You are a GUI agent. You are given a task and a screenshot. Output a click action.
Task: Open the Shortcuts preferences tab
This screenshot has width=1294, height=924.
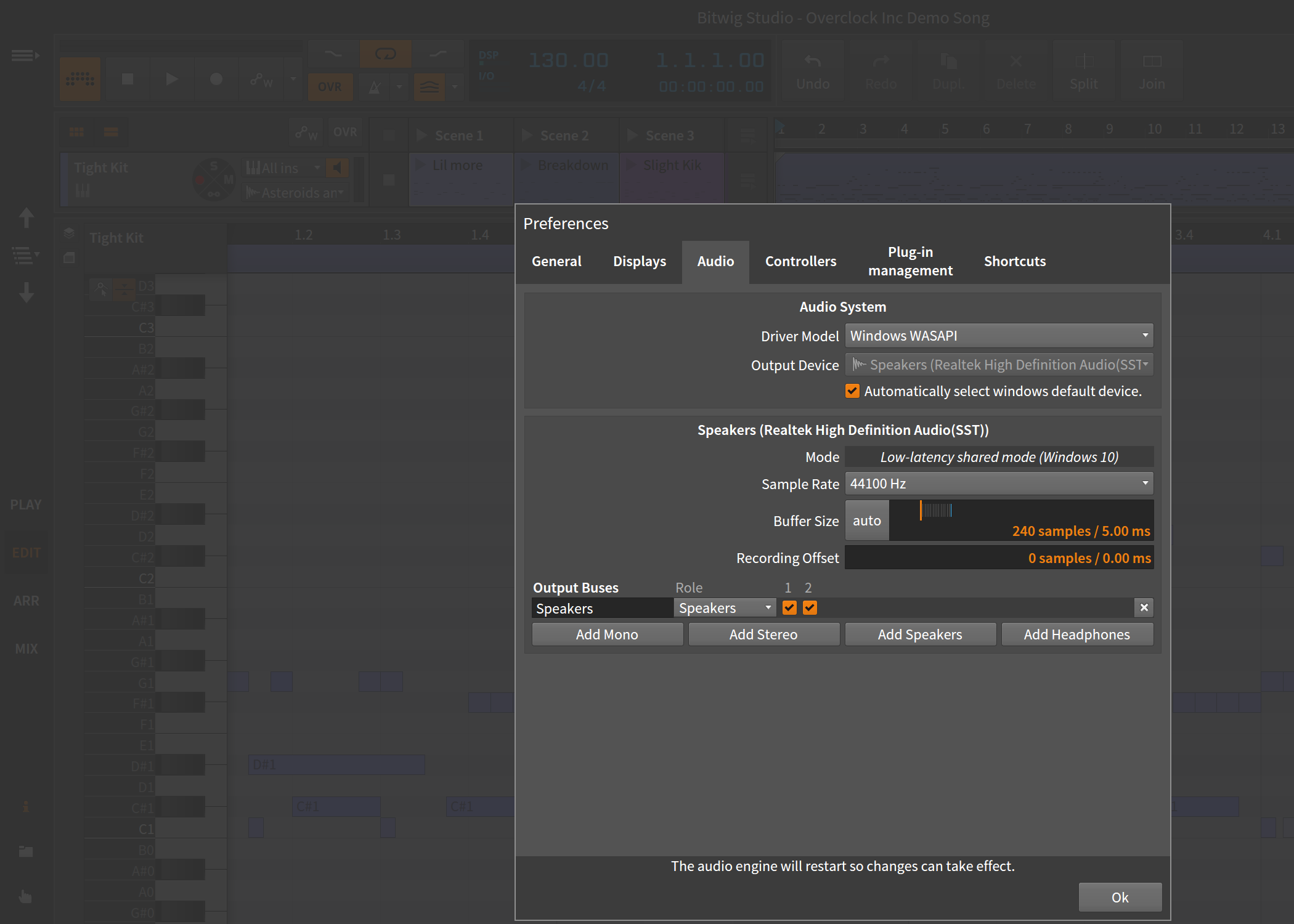(1015, 261)
